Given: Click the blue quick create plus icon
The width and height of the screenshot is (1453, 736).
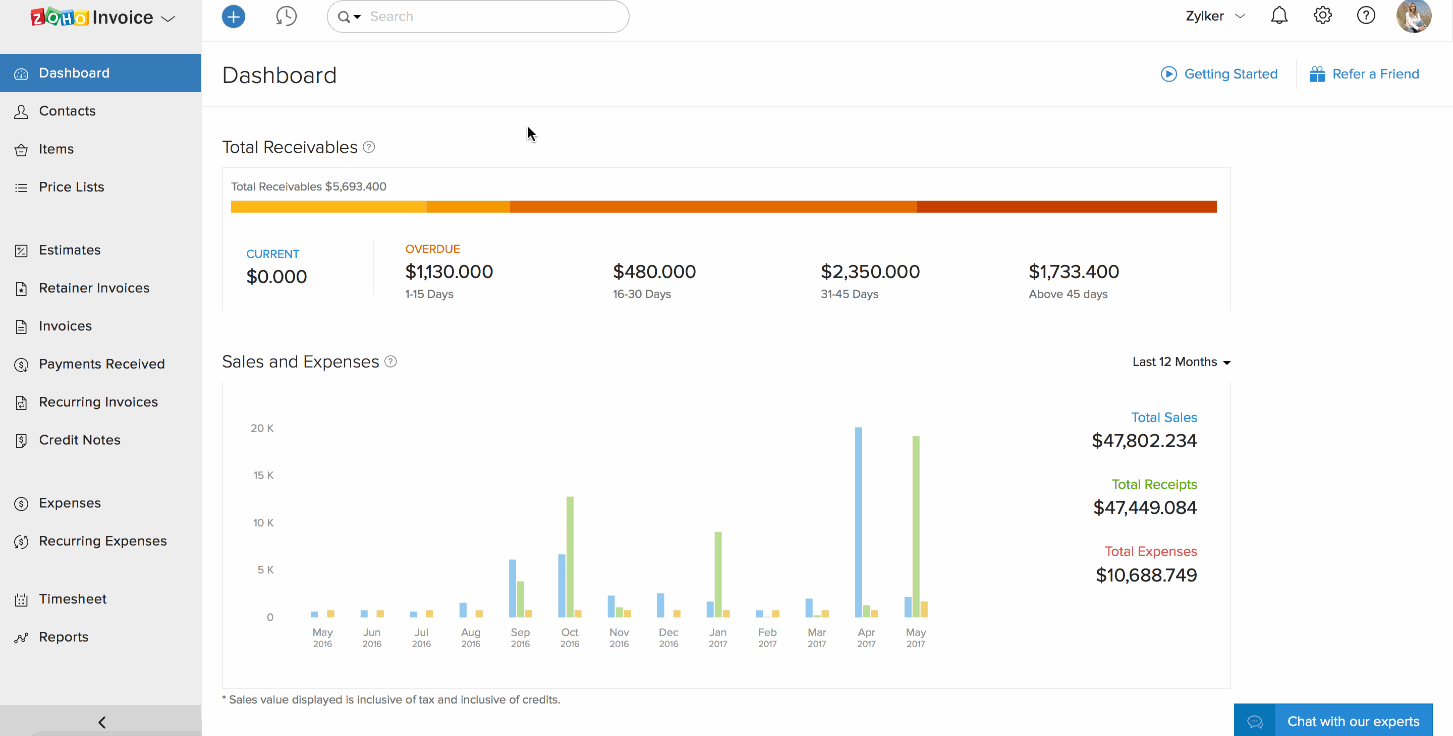Looking at the screenshot, I should coord(233,16).
